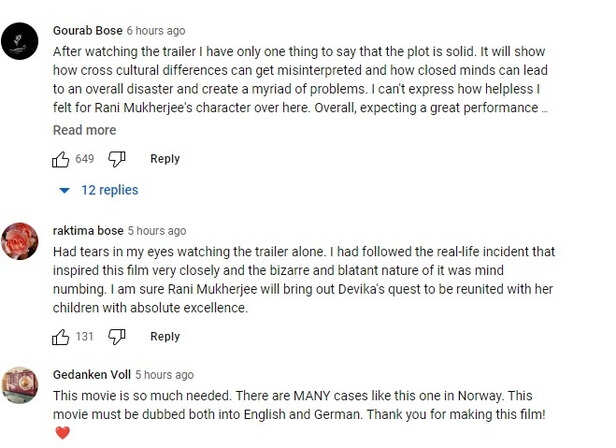Viewport: 616px width, 448px height.
Task: Open Gedanken Voll channel name link
Action: (91, 375)
